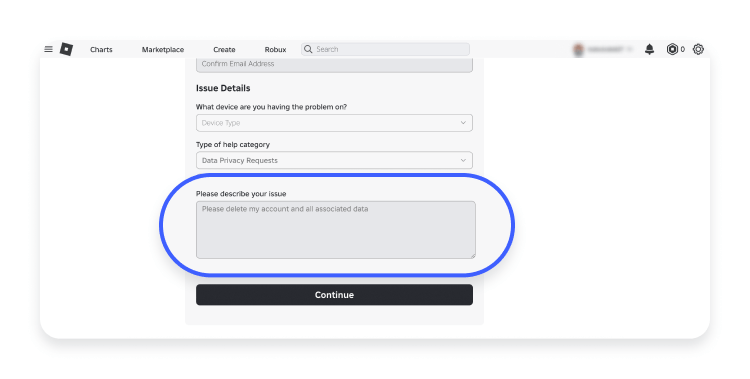Viewport: 750px width, 379px height.
Task: Open the hamburger navigation menu
Action: tap(48, 49)
